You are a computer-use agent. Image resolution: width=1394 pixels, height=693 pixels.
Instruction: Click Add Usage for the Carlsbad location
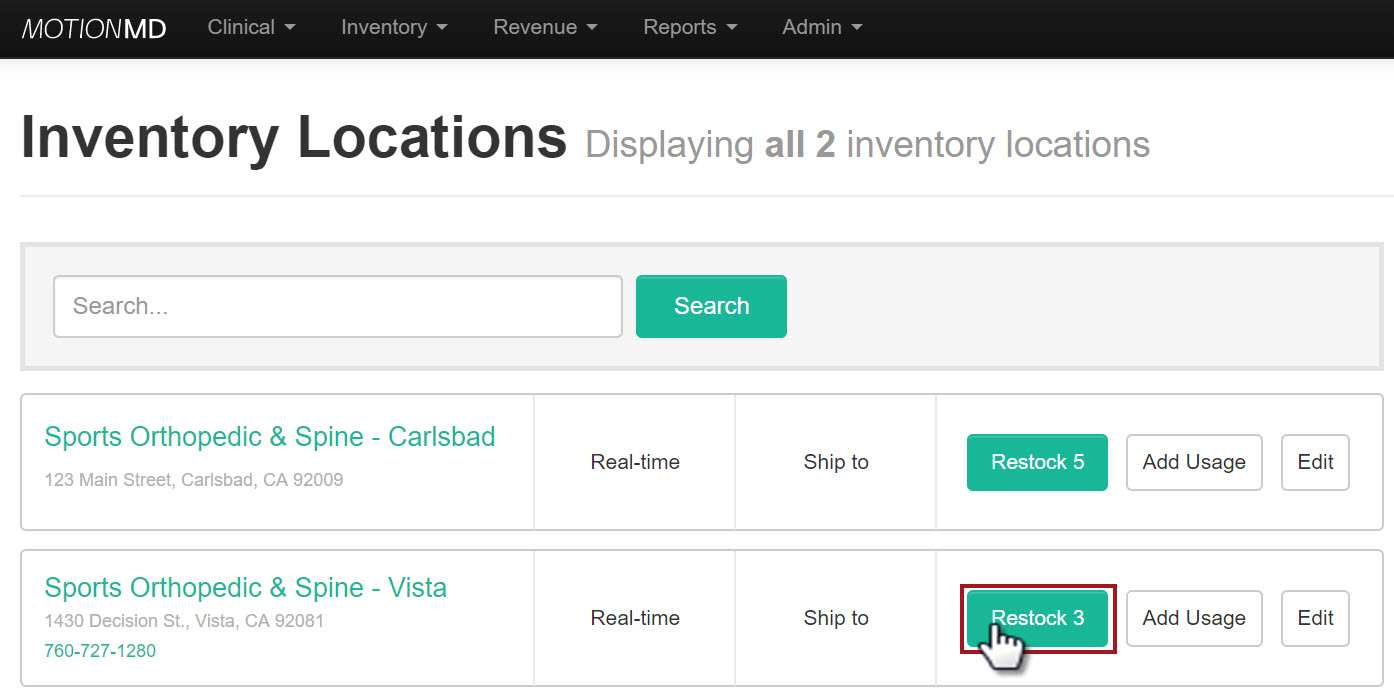[x=1194, y=462]
